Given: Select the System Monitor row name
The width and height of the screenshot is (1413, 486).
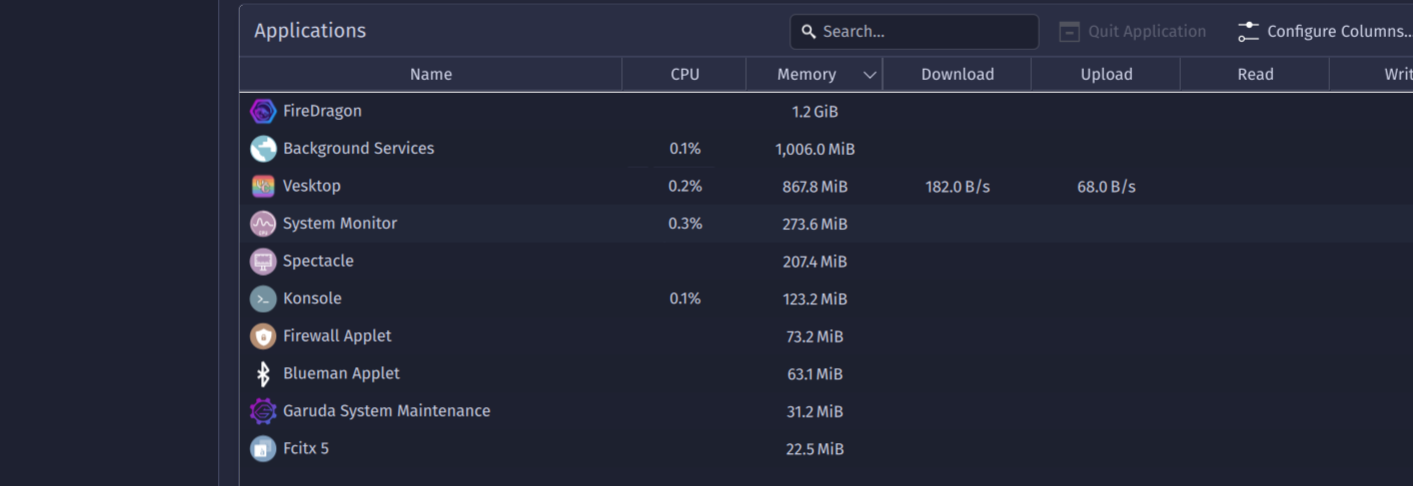Looking at the screenshot, I should tap(340, 223).
